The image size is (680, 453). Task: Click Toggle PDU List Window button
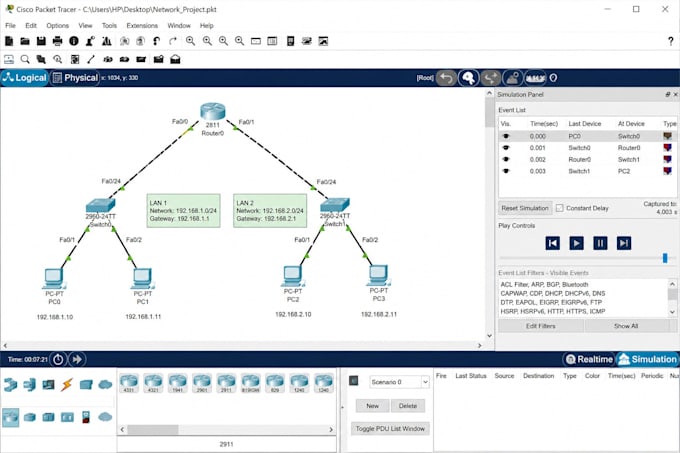[x=390, y=429]
